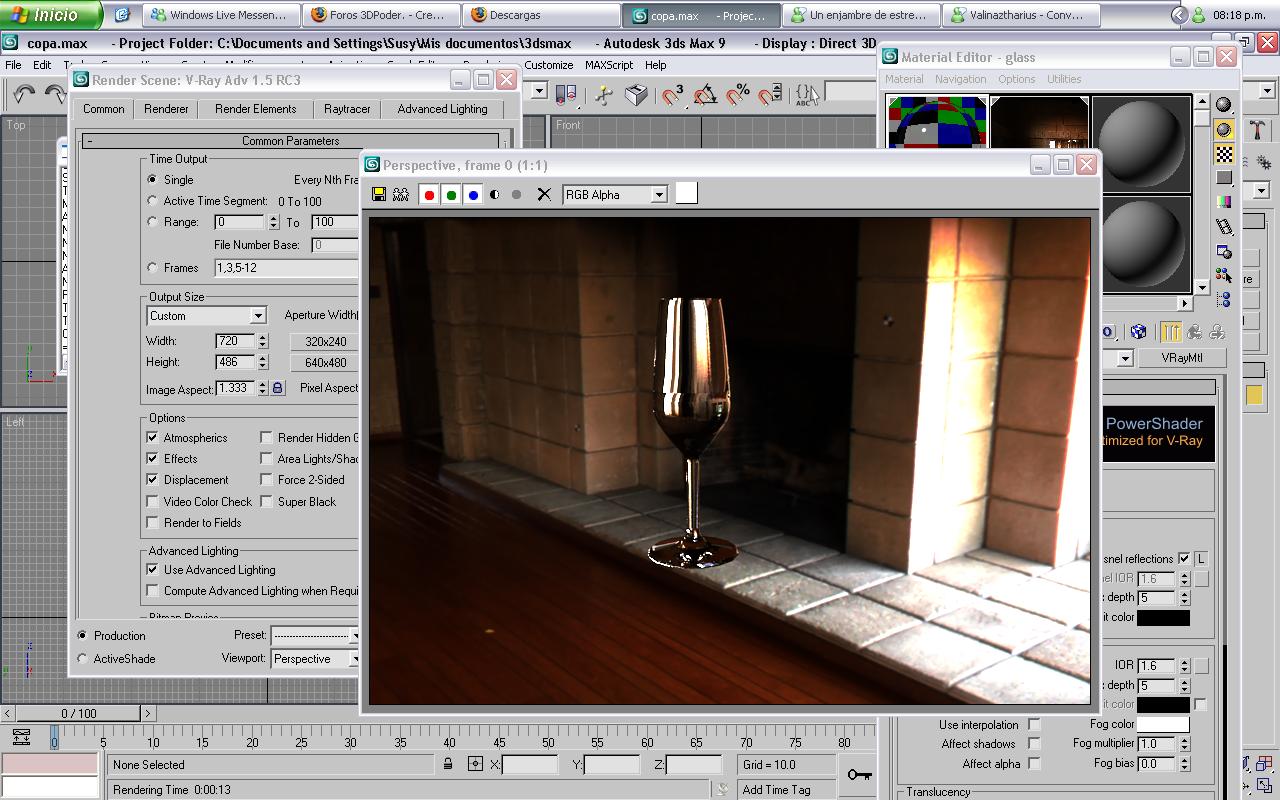Screen dimensions: 1280x800
Task: Click the 640x480 preset button
Action: 325,363
